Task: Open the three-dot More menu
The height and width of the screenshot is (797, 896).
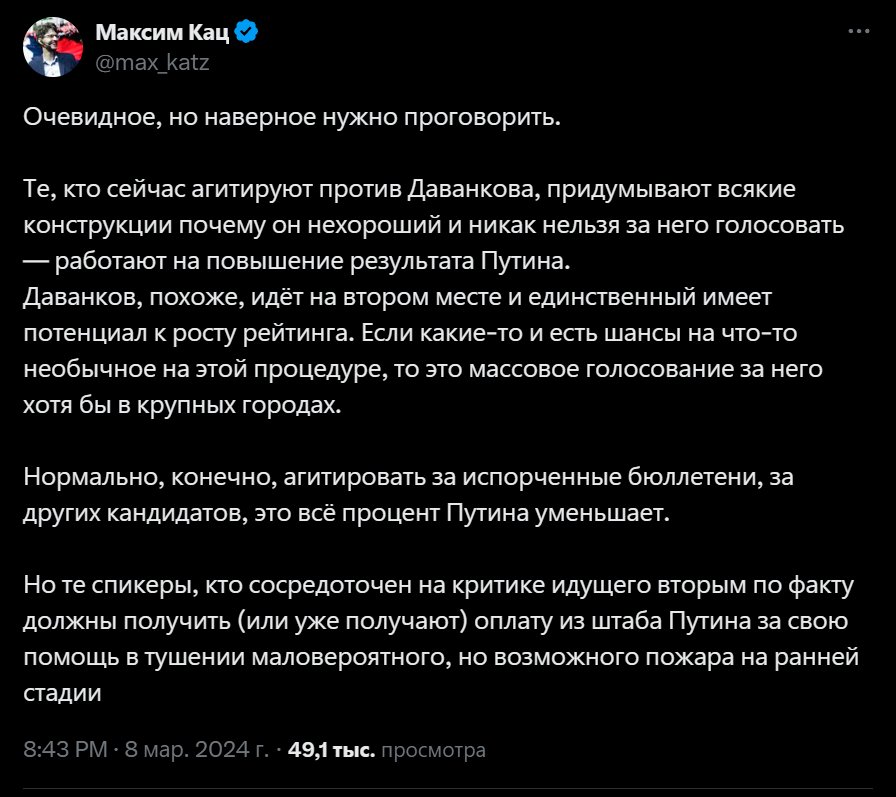Action: (858, 32)
